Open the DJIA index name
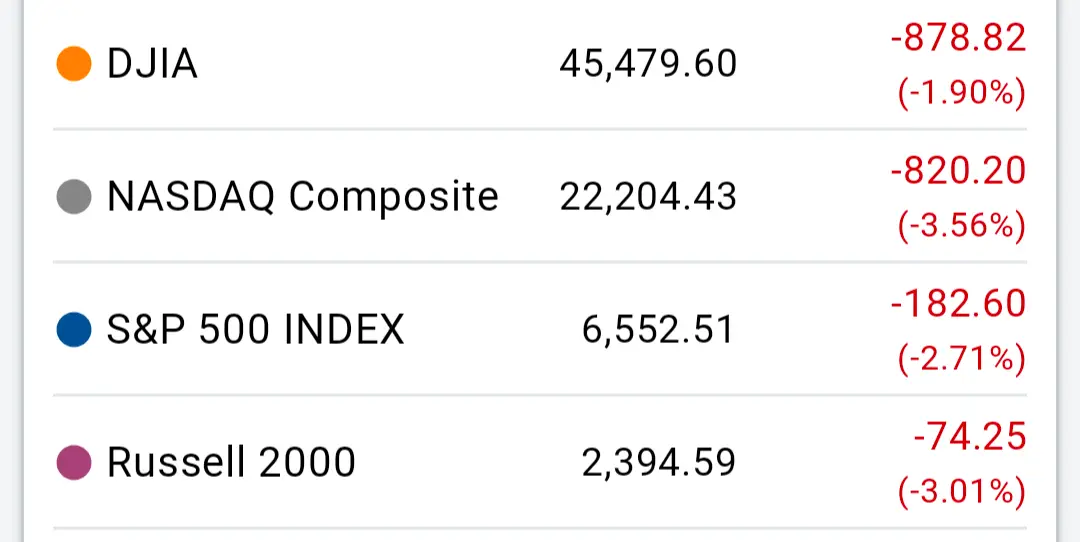Image resolution: width=1080 pixels, height=542 pixels. coord(152,65)
